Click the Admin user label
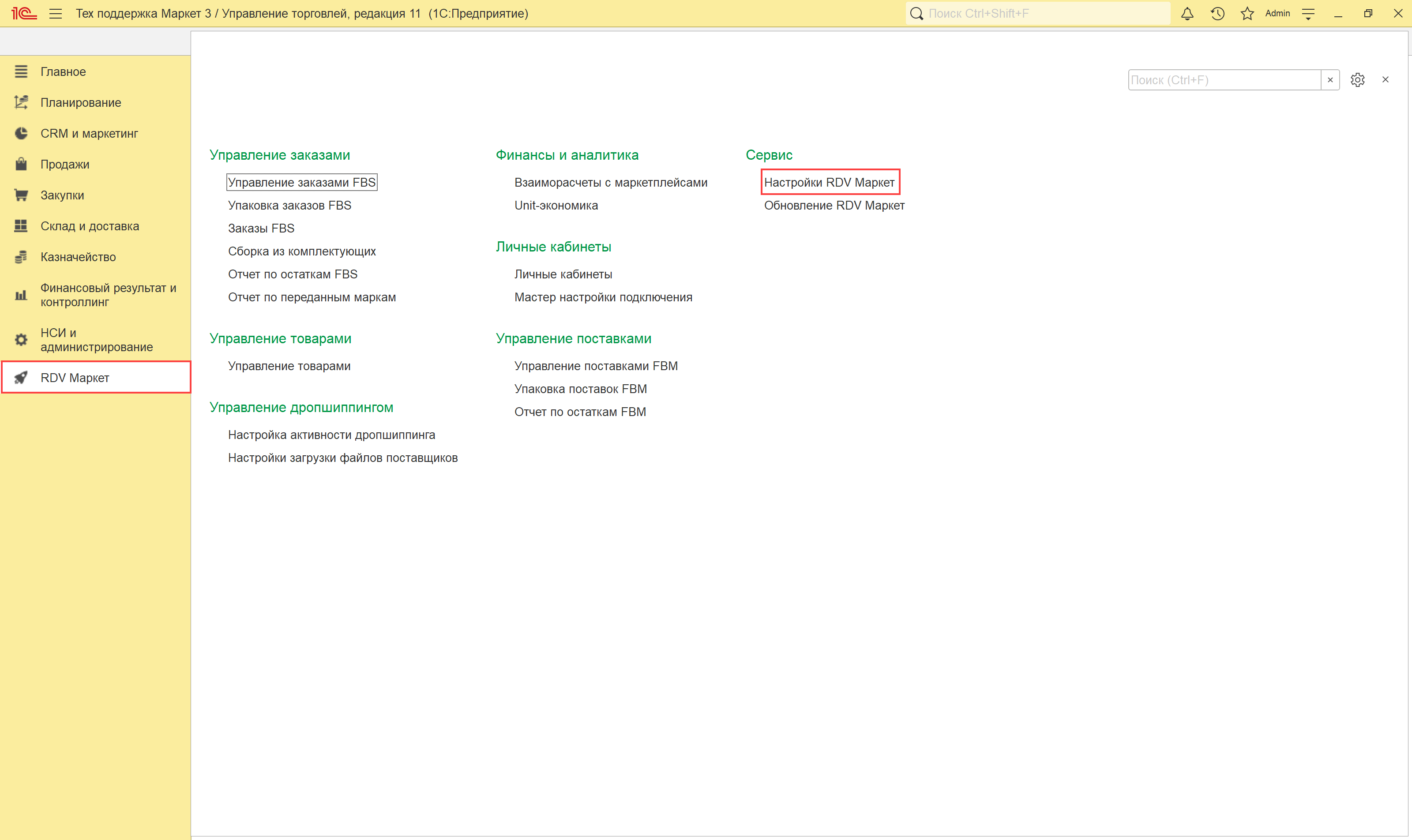Image resolution: width=1412 pixels, height=840 pixels. [1277, 14]
